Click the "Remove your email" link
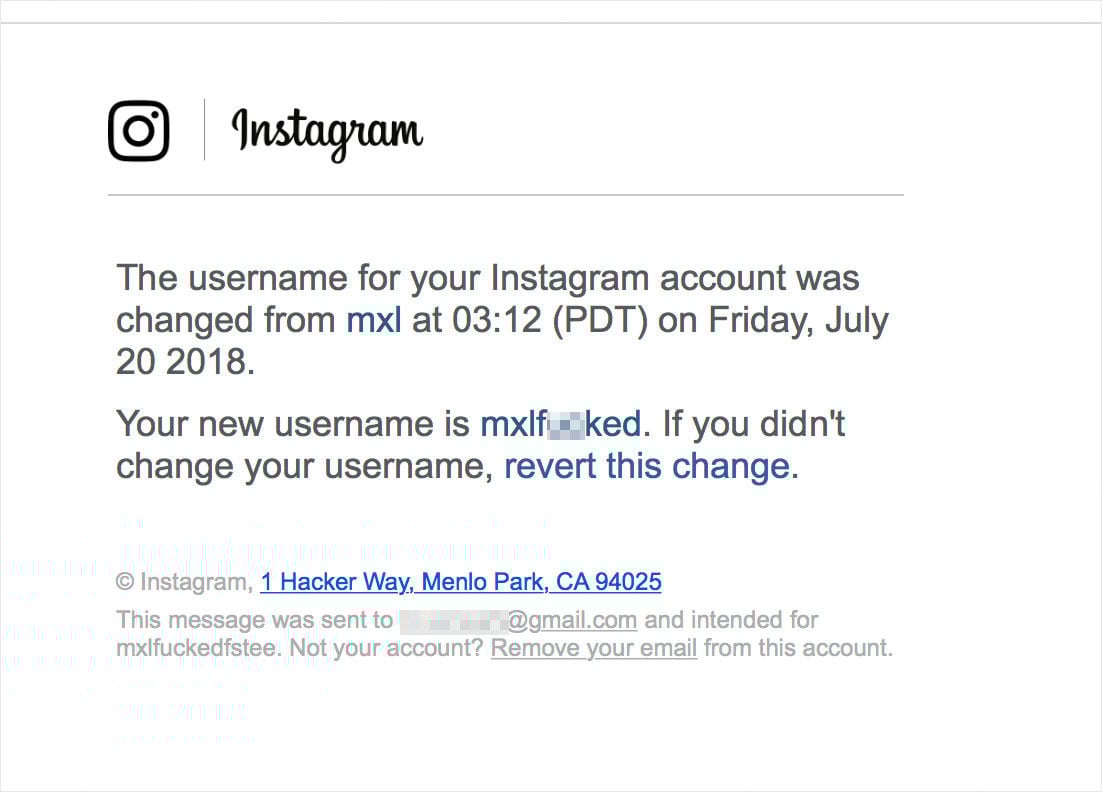The width and height of the screenshot is (1102, 792). (594, 648)
